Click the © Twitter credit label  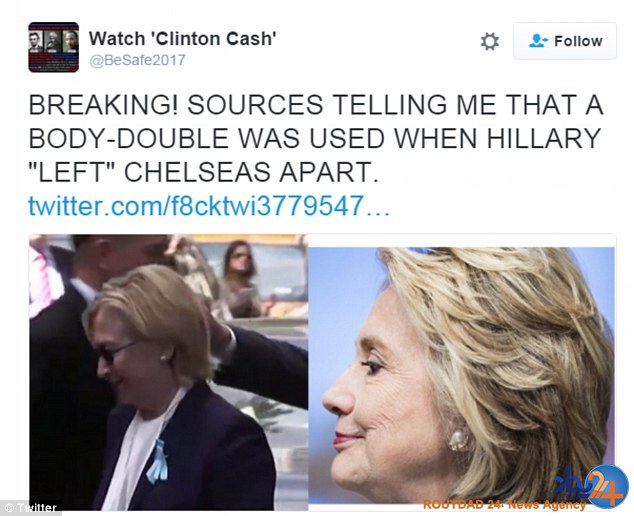tap(31, 508)
